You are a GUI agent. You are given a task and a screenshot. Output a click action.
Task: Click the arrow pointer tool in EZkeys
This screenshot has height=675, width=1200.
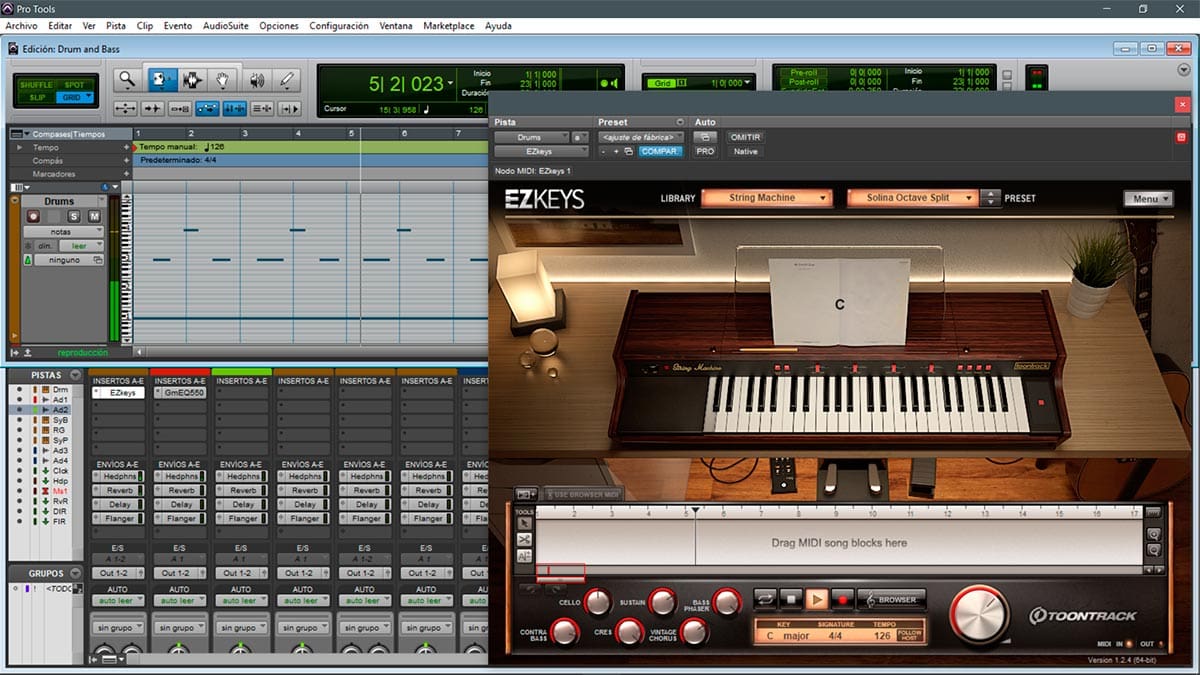point(525,523)
